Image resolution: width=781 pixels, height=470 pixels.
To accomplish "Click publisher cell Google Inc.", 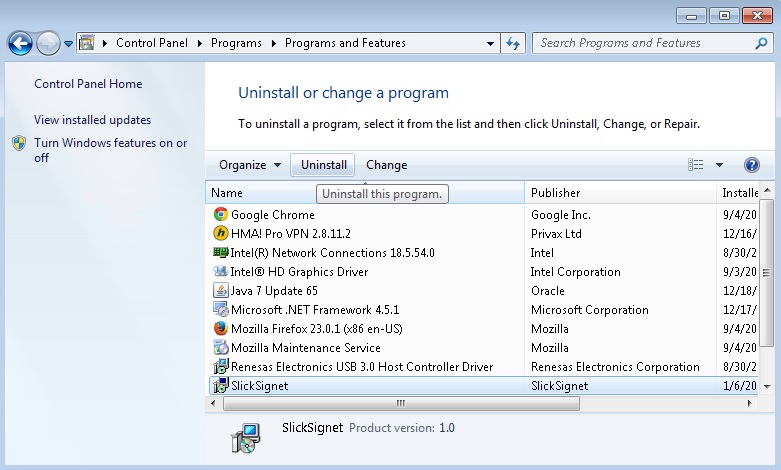I will point(561,215).
